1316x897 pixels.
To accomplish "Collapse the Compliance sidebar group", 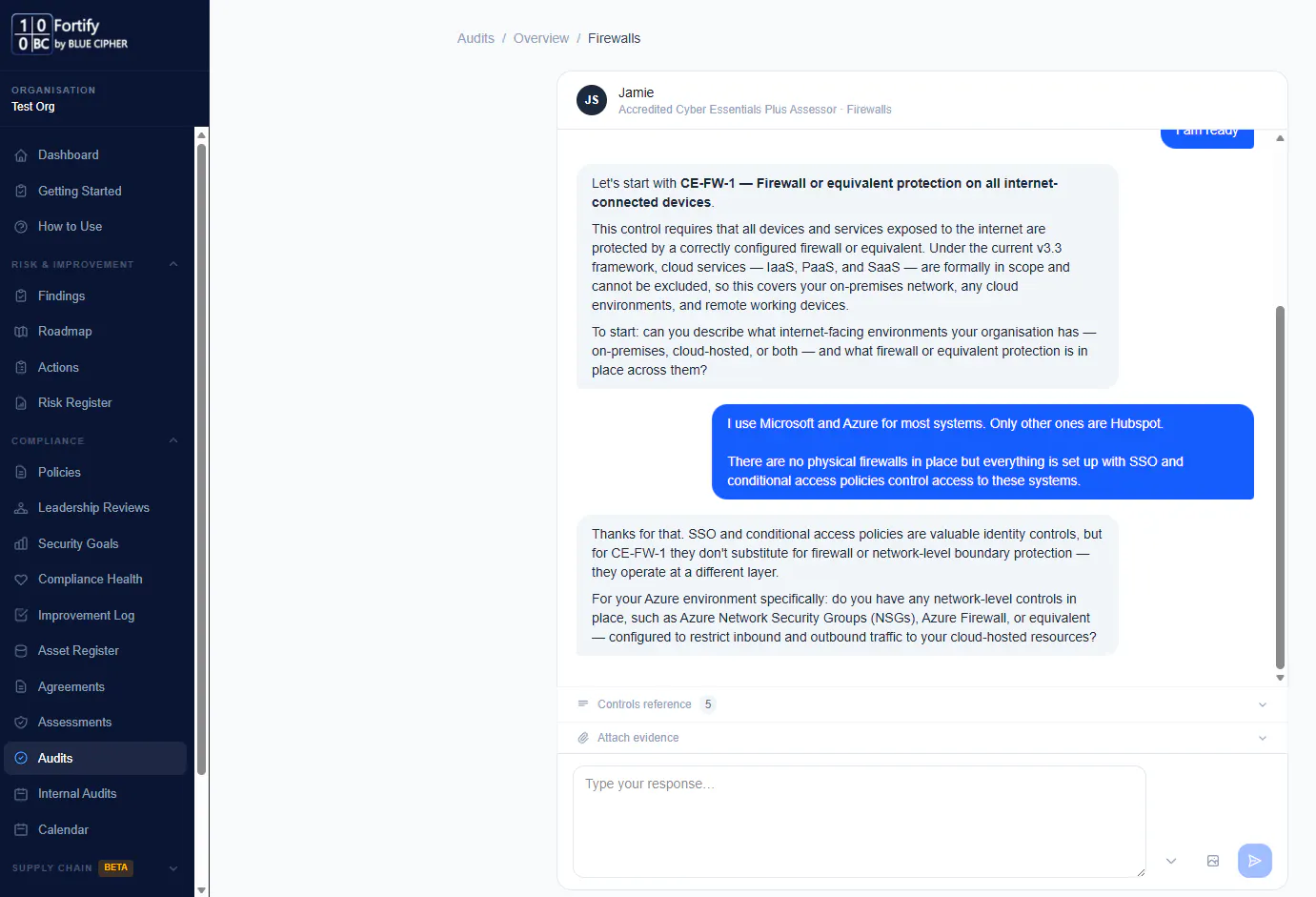I will click(x=173, y=440).
